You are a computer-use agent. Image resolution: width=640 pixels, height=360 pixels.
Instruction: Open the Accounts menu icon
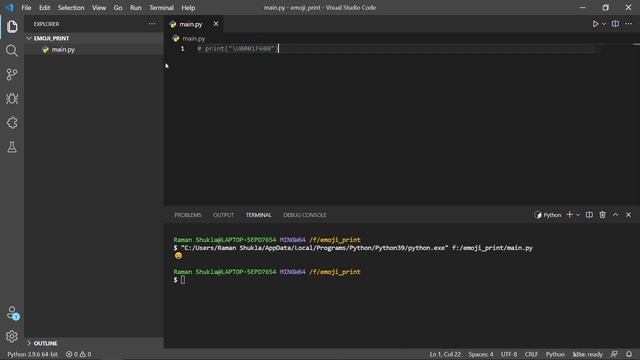pyautogui.click(x=12, y=313)
